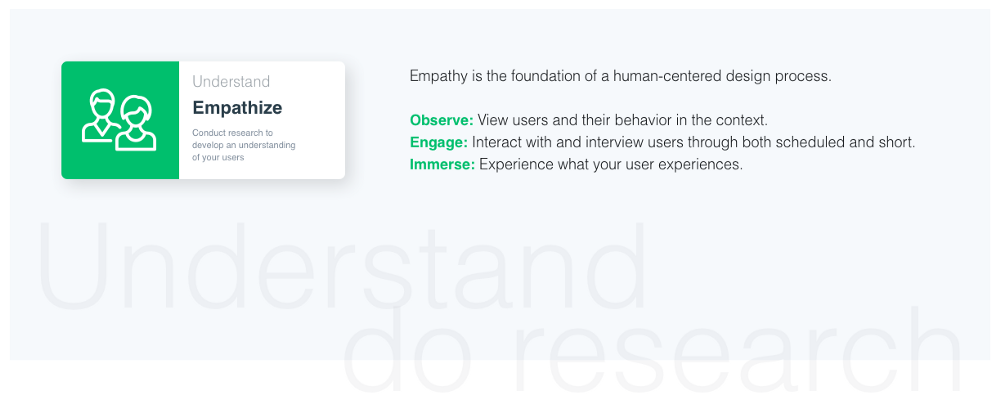The height and width of the screenshot is (417, 1000).
Task: Click the left person figure in icon
Action: (101, 115)
